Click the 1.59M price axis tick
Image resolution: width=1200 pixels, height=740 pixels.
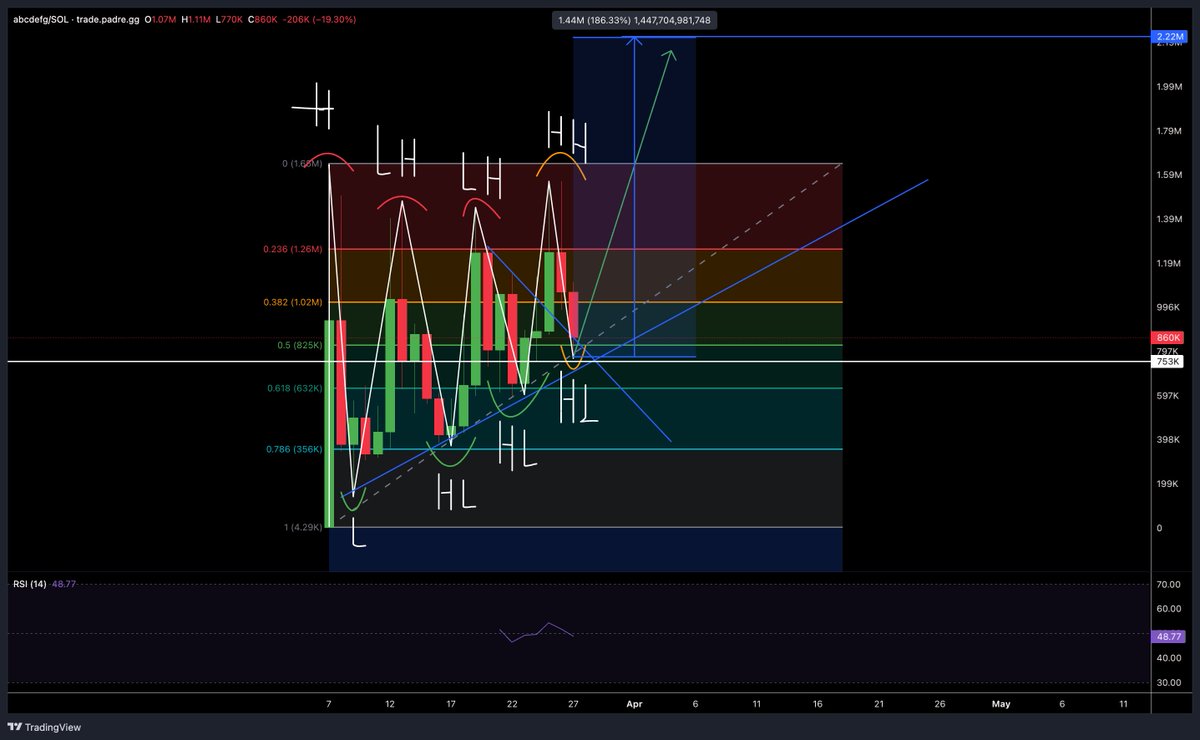coord(1169,175)
